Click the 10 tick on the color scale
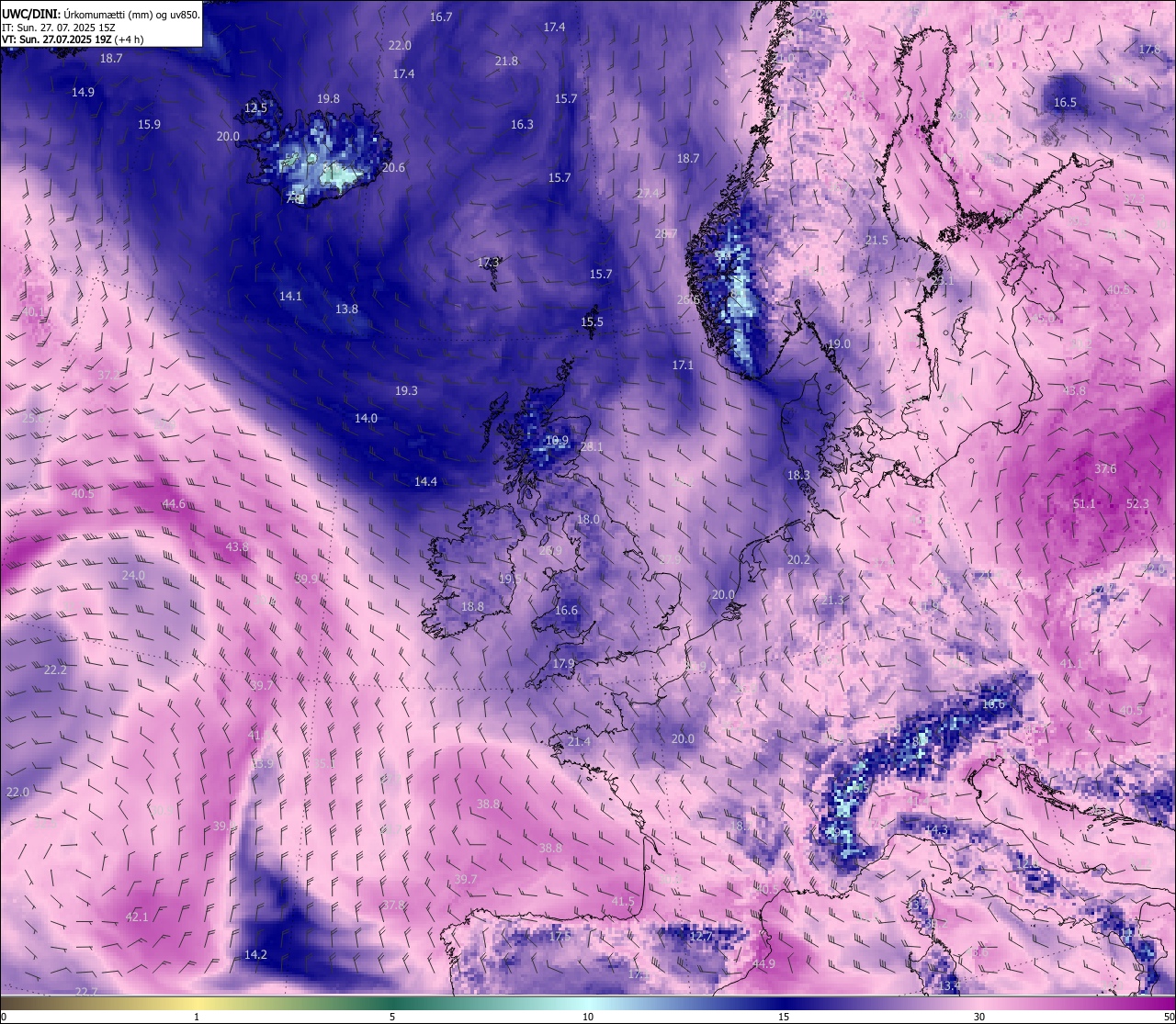1176x1024 pixels. point(588,1017)
